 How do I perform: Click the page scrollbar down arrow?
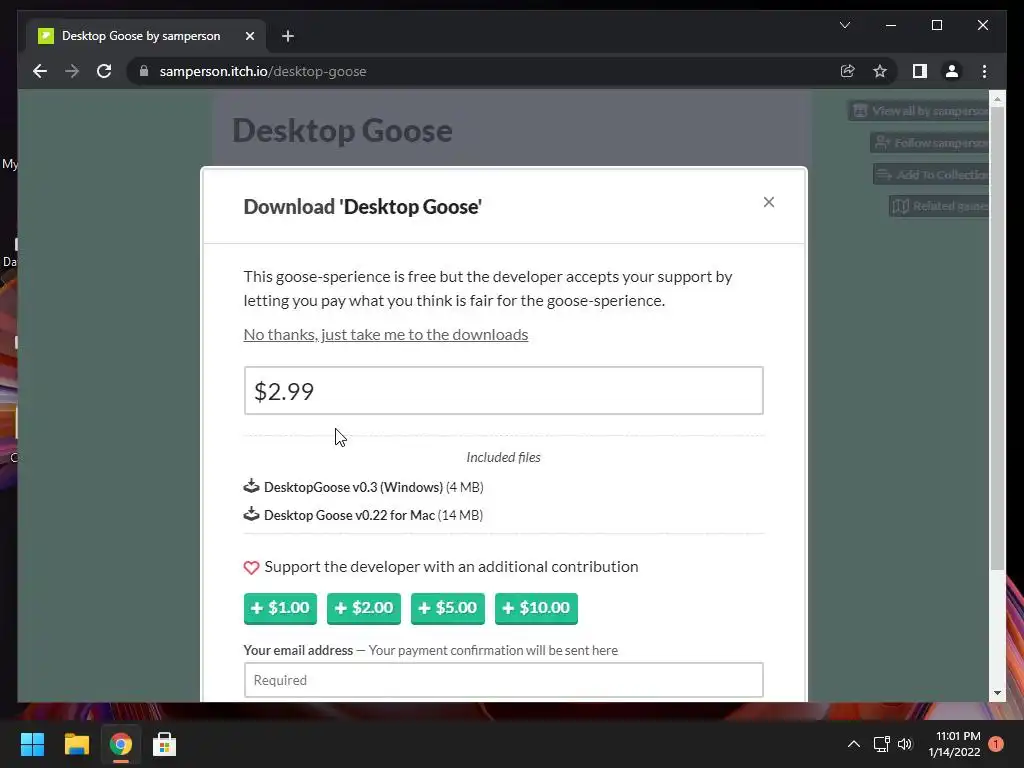pyautogui.click(x=997, y=693)
